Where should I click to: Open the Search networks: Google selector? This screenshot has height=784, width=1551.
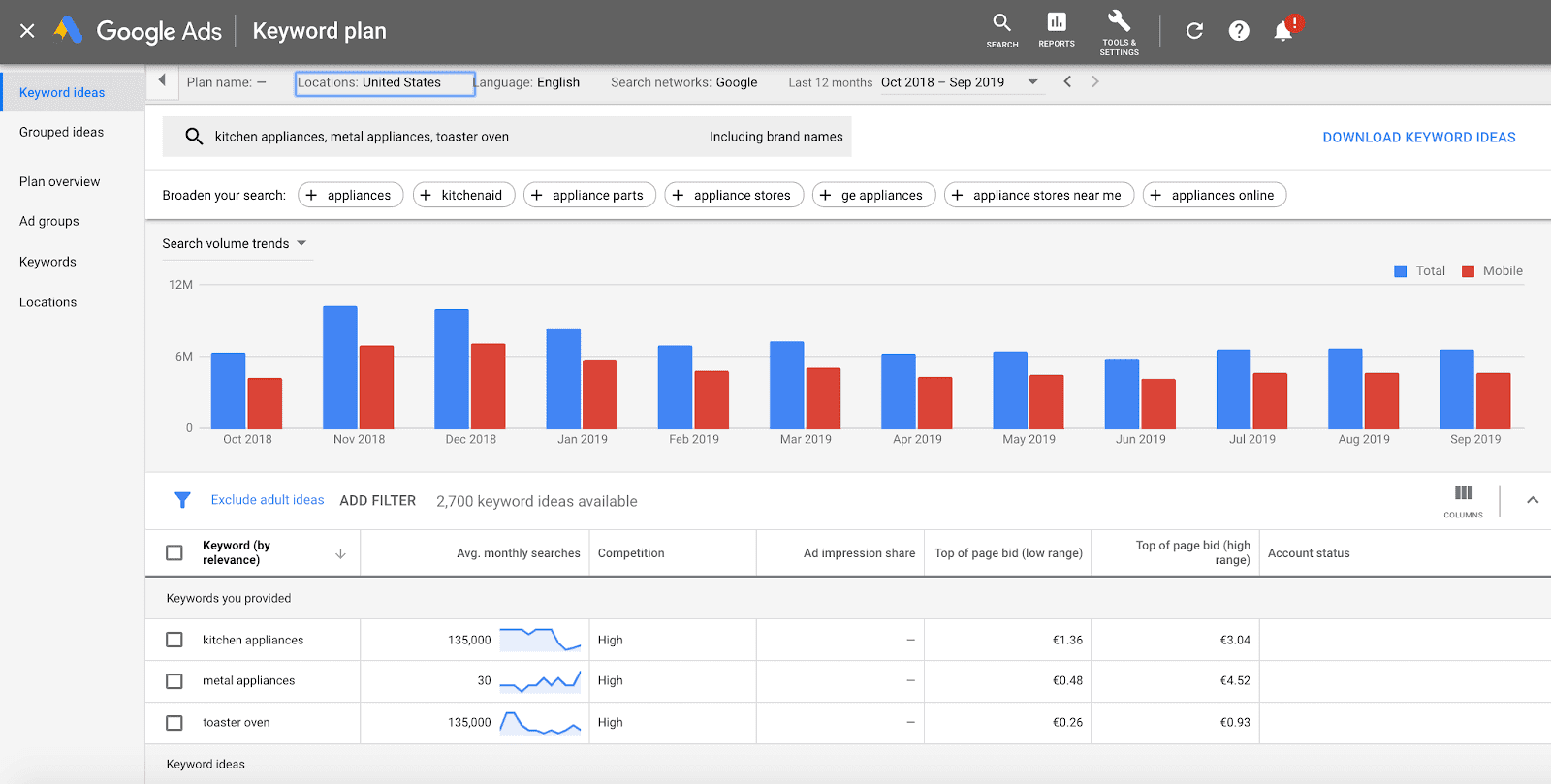pyautogui.click(x=684, y=82)
